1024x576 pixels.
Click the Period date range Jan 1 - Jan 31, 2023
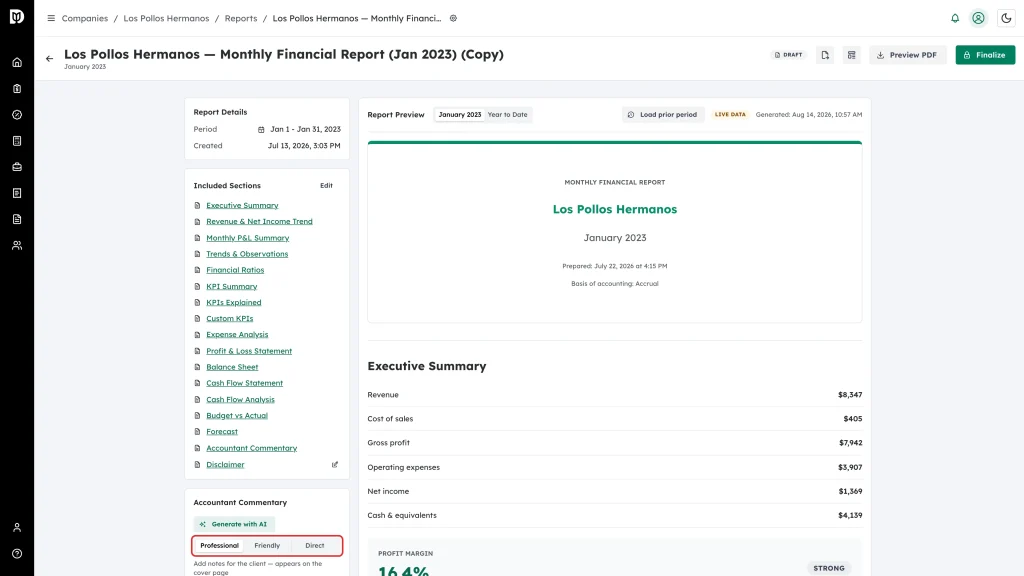pos(306,129)
